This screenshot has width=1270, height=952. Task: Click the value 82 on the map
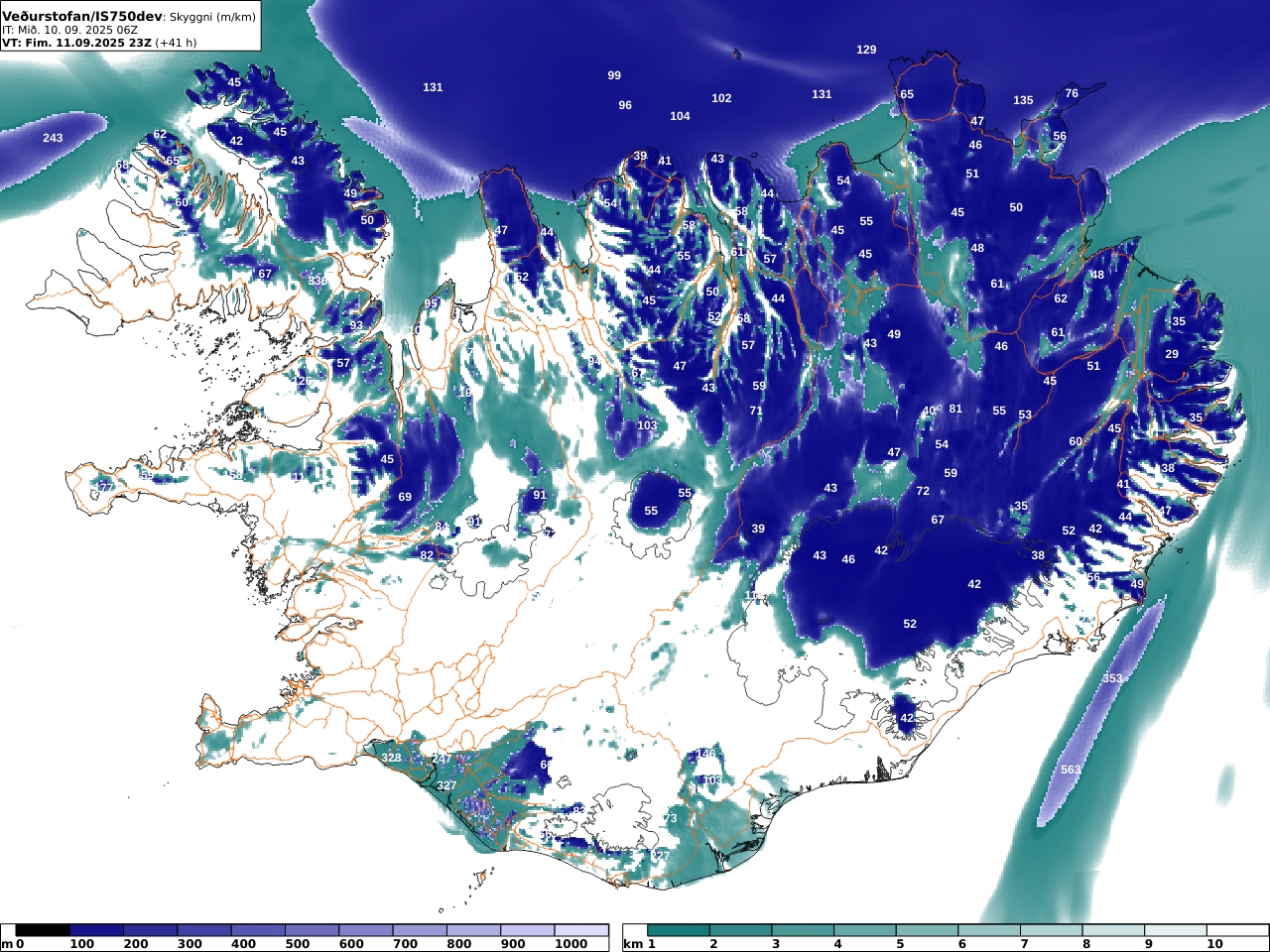pos(427,554)
